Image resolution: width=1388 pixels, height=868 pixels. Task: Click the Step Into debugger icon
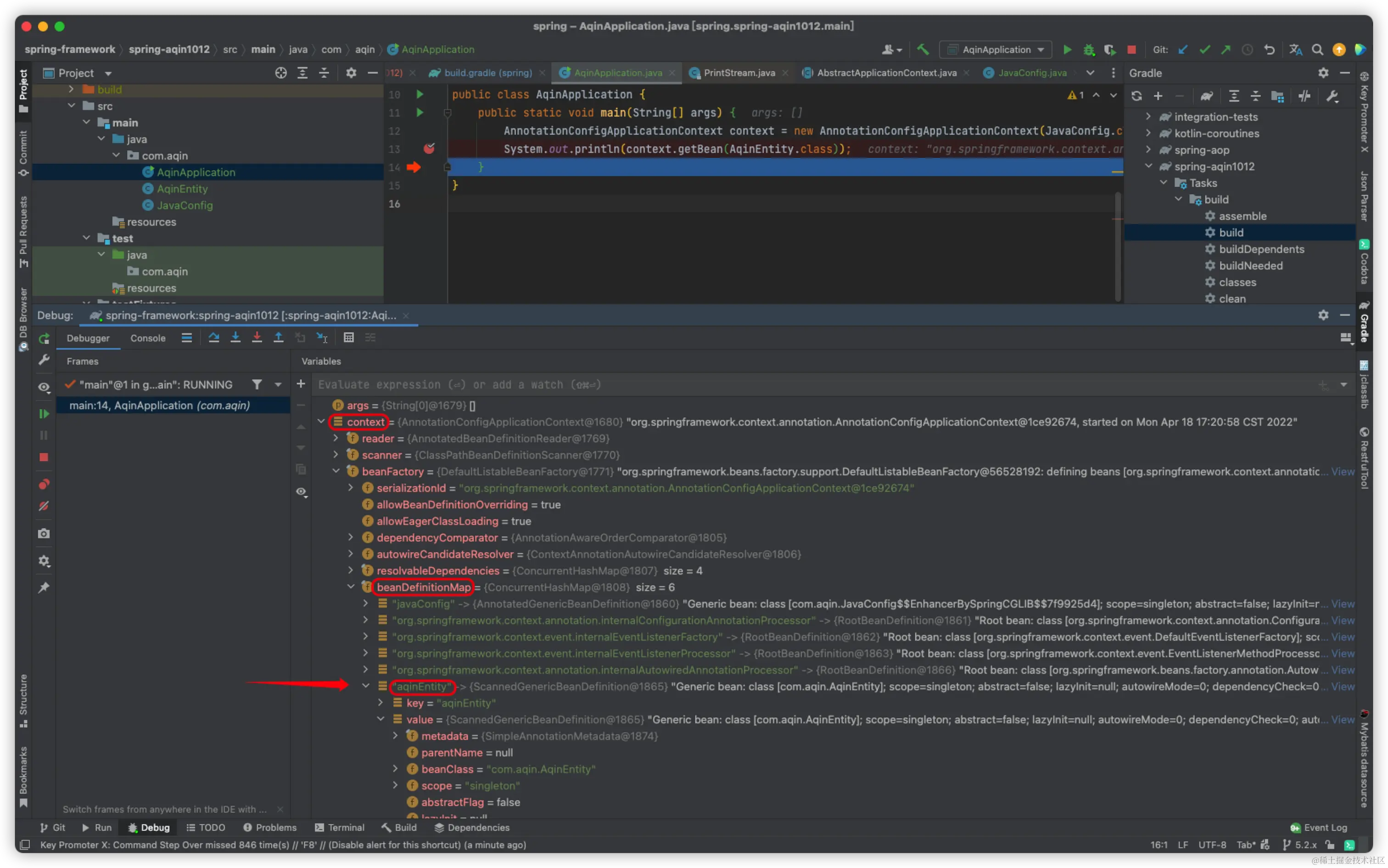click(235, 337)
